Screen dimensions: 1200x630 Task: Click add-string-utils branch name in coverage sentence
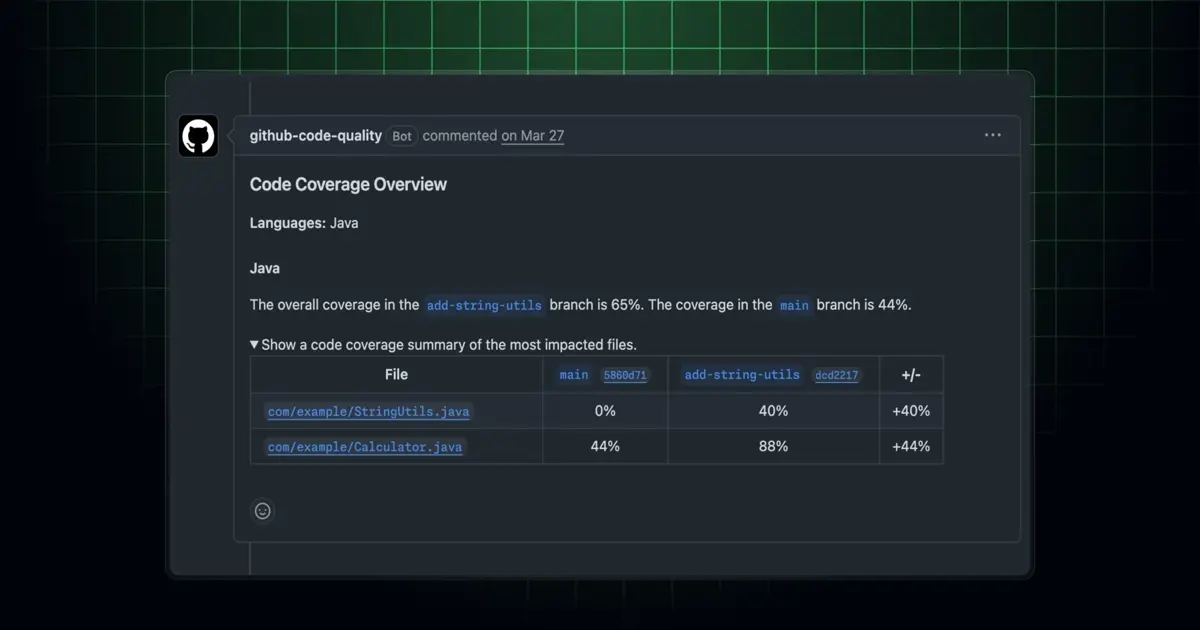(484, 306)
